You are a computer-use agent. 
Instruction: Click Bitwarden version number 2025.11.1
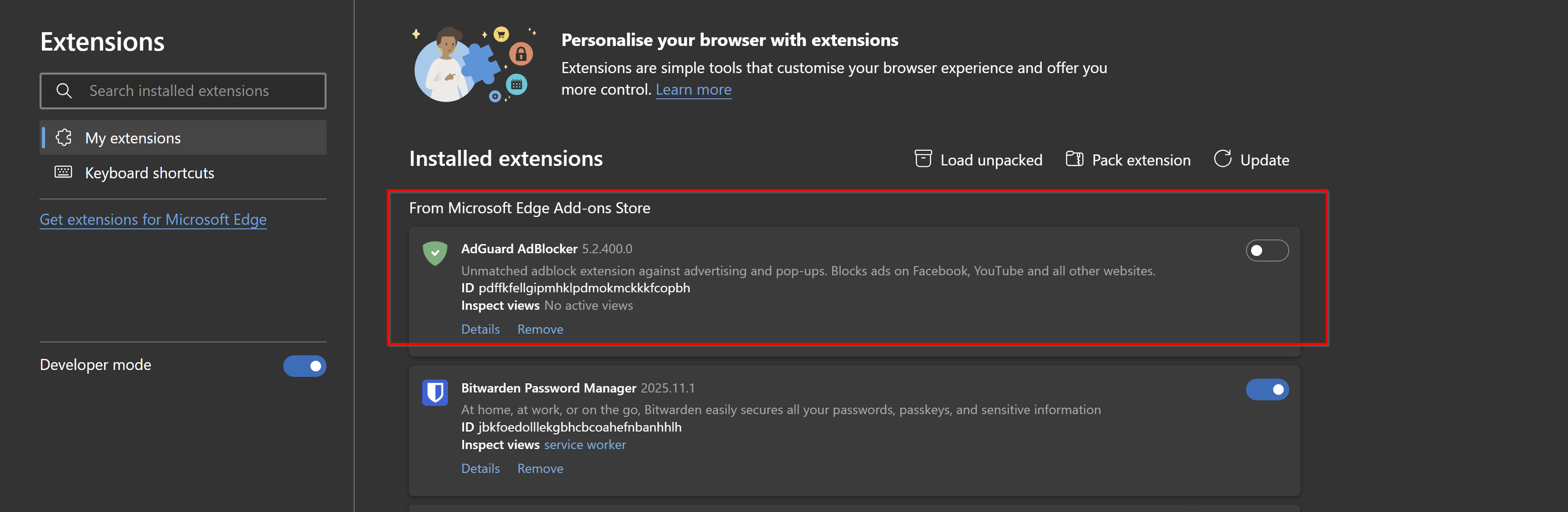pyautogui.click(x=667, y=388)
